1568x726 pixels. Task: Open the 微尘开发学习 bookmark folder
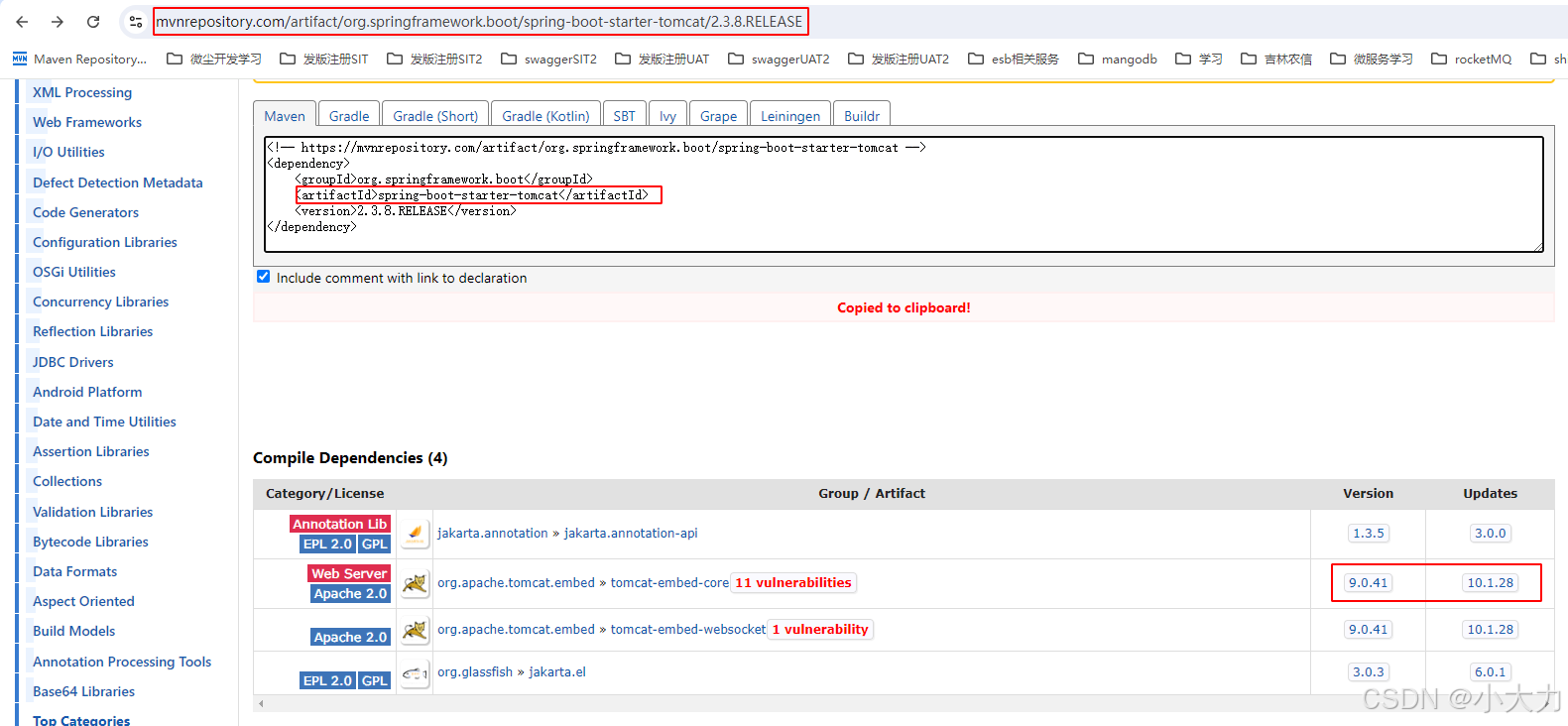(214, 59)
